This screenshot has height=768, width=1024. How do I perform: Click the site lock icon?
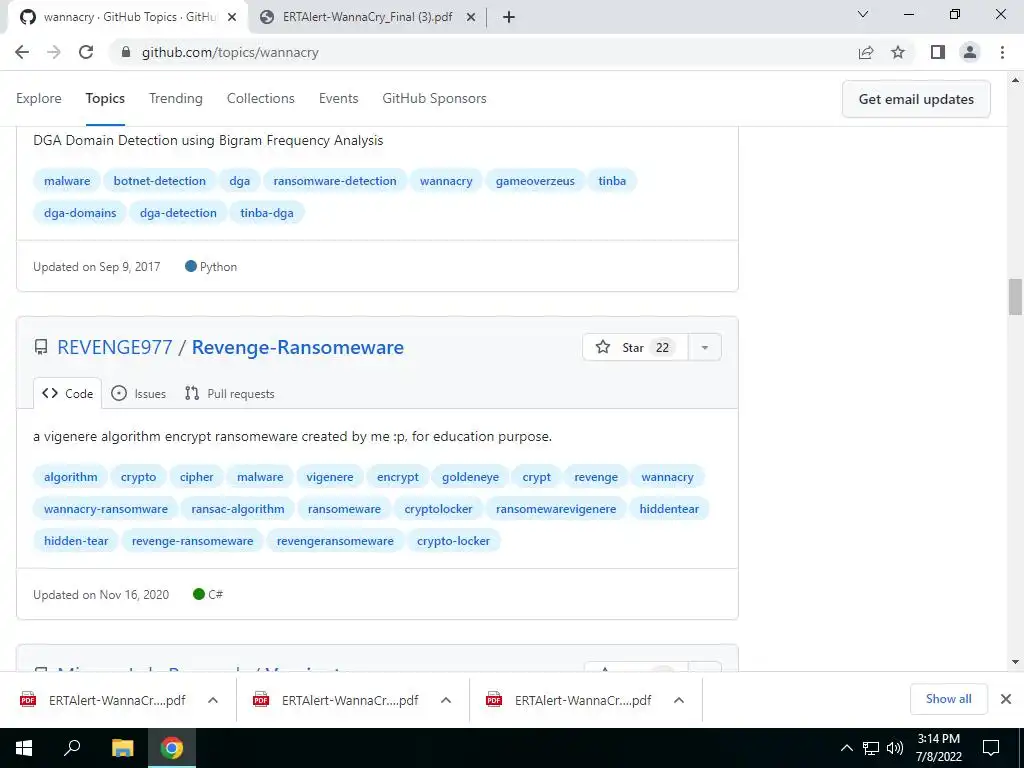point(126,52)
